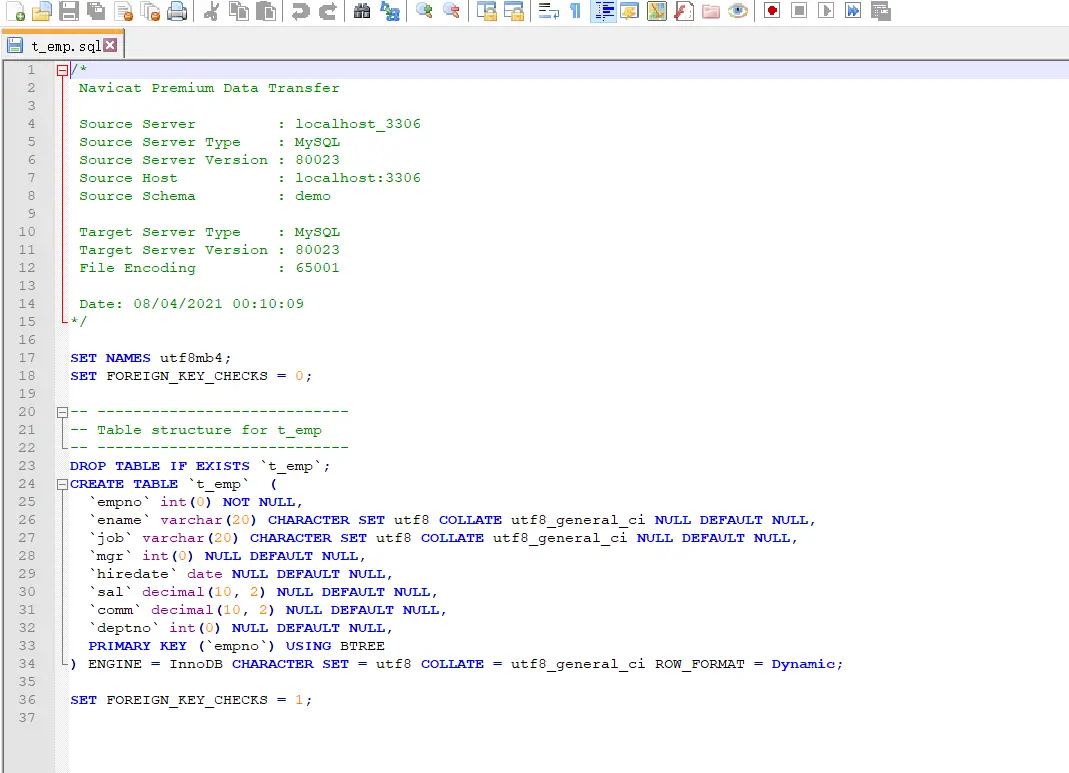Screen dimensions: 1069x773
Task: Click the Print icon in the toolbar
Action: [x=177, y=11]
